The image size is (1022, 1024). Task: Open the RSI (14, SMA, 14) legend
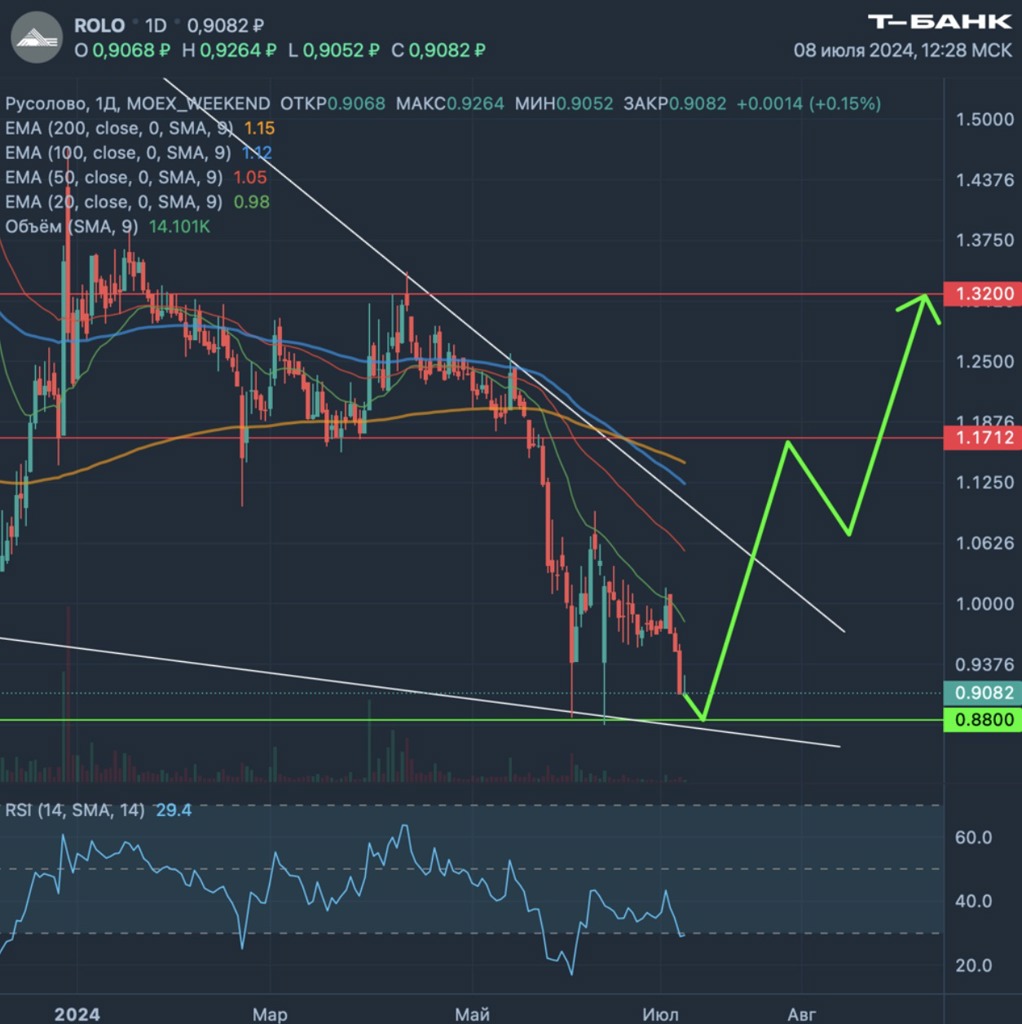point(75,810)
